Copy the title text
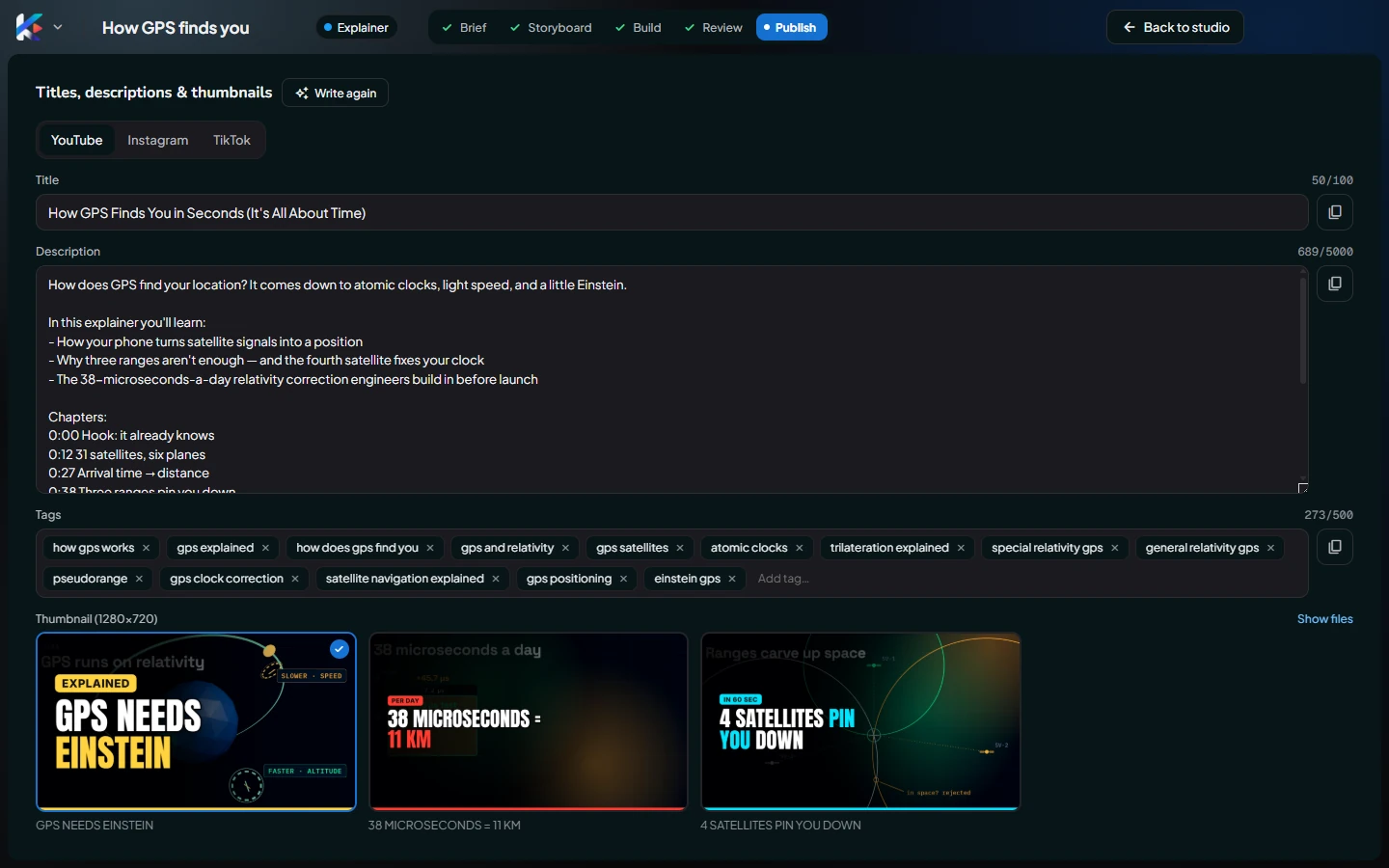The height and width of the screenshot is (868, 1389). click(x=1335, y=212)
